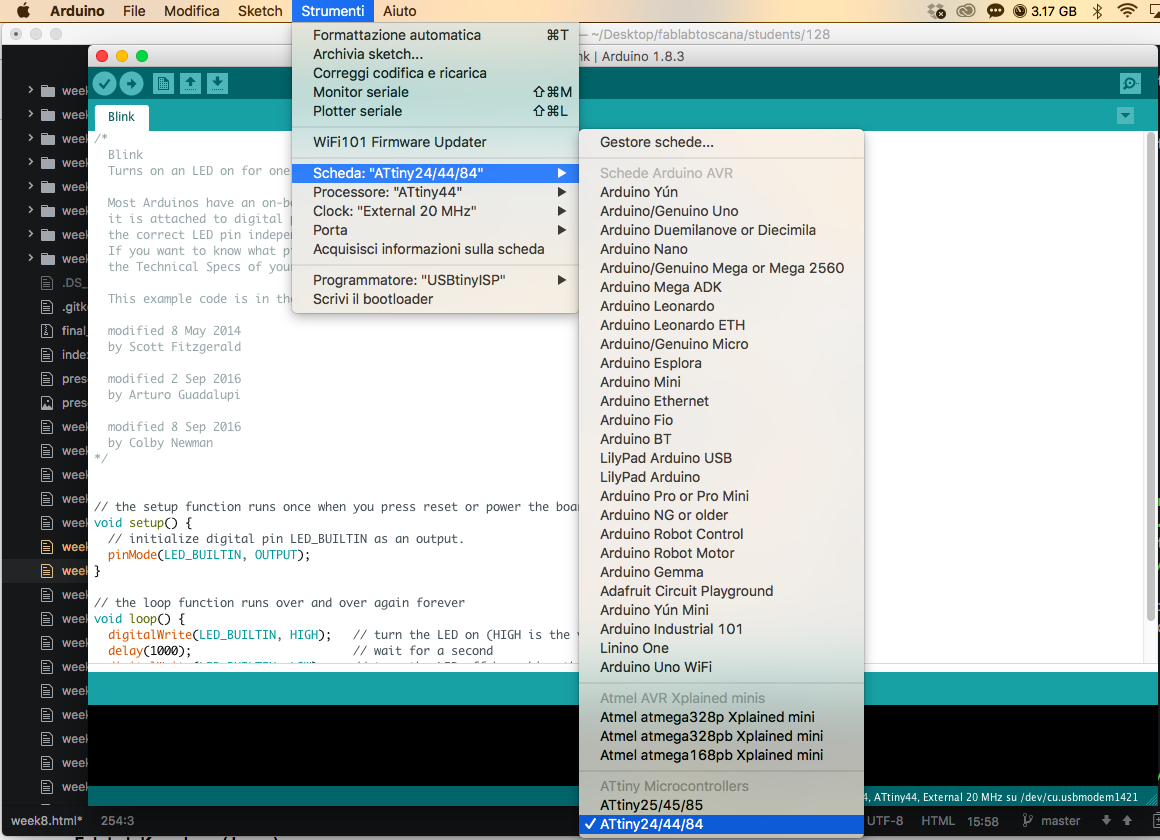Open the Apple menu
Image resolution: width=1160 pixels, height=840 pixels.
pyautogui.click(x=23, y=10)
